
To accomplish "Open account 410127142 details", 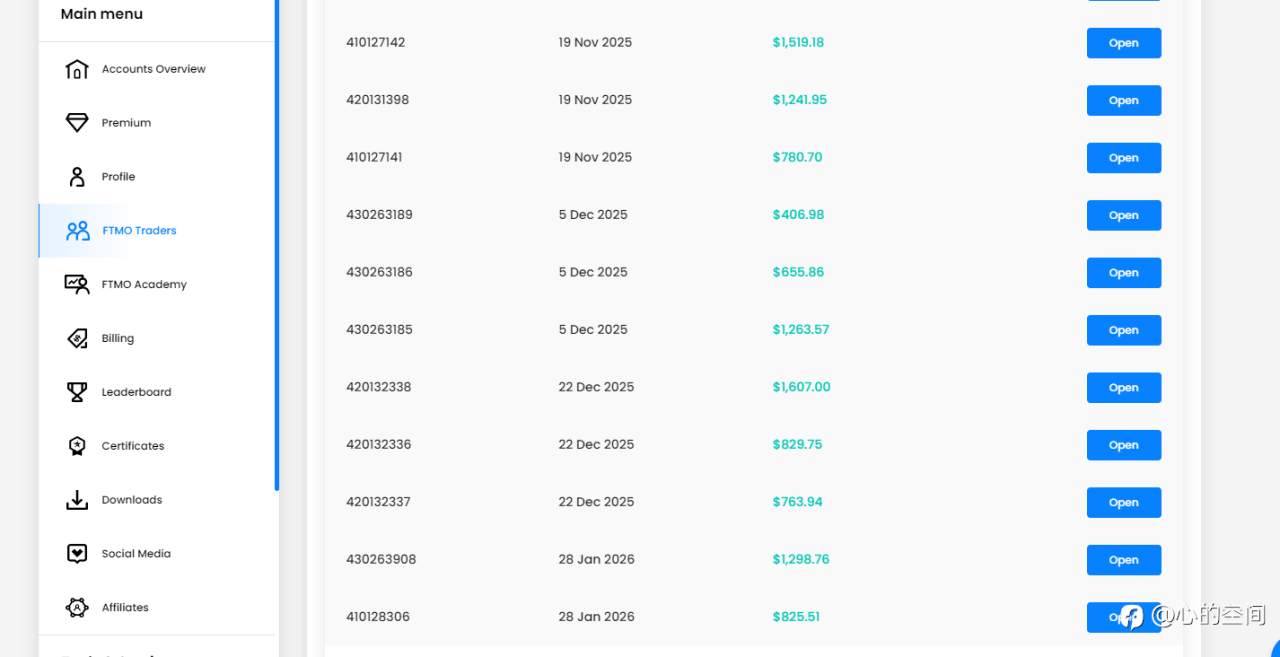I will (1123, 43).
